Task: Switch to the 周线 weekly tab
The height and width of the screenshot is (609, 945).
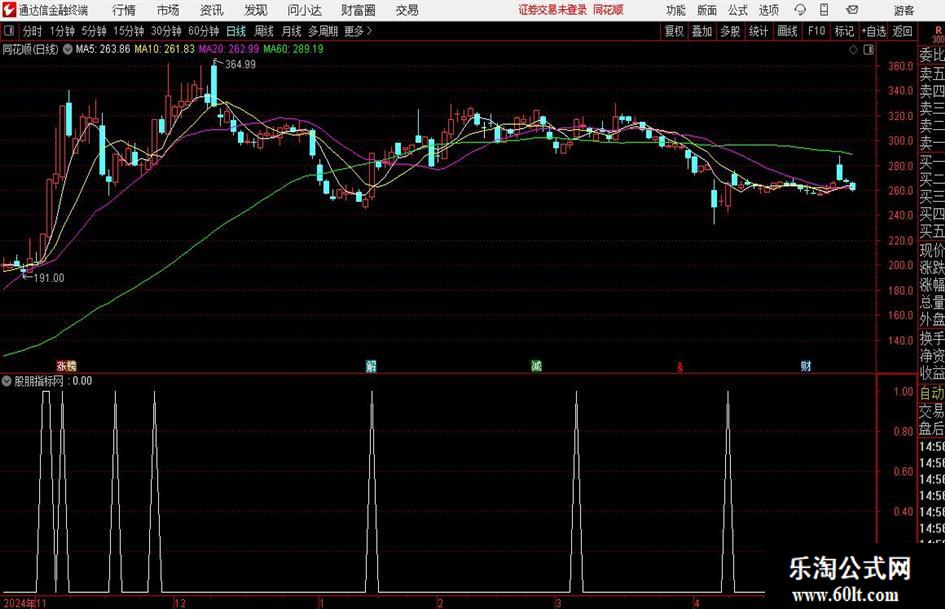Action: pyautogui.click(x=263, y=31)
